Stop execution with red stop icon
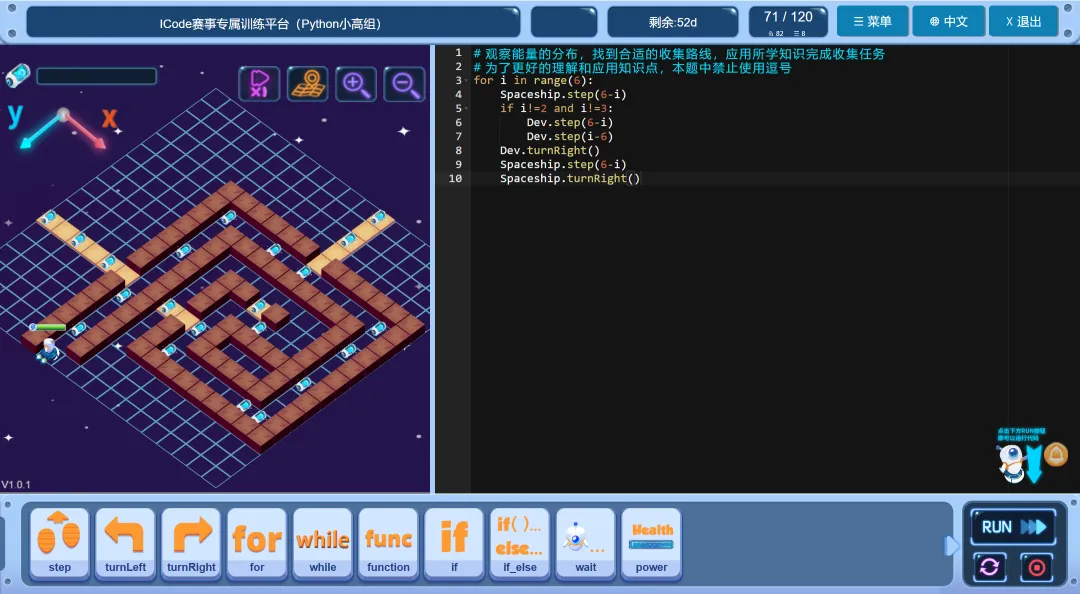1080x594 pixels. (x=1037, y=567)
